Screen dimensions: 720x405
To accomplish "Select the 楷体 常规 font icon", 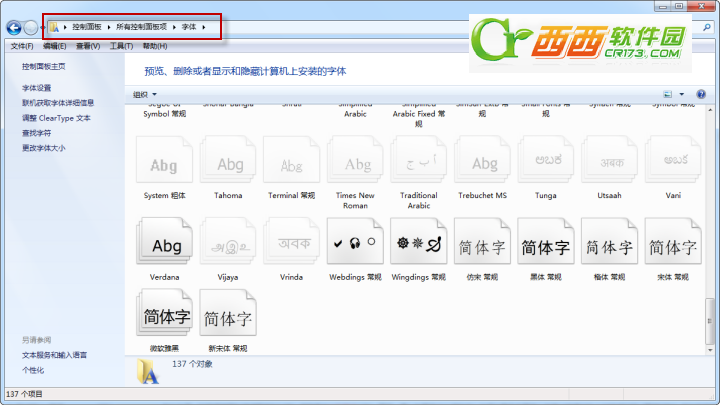I will click(609, 242).
